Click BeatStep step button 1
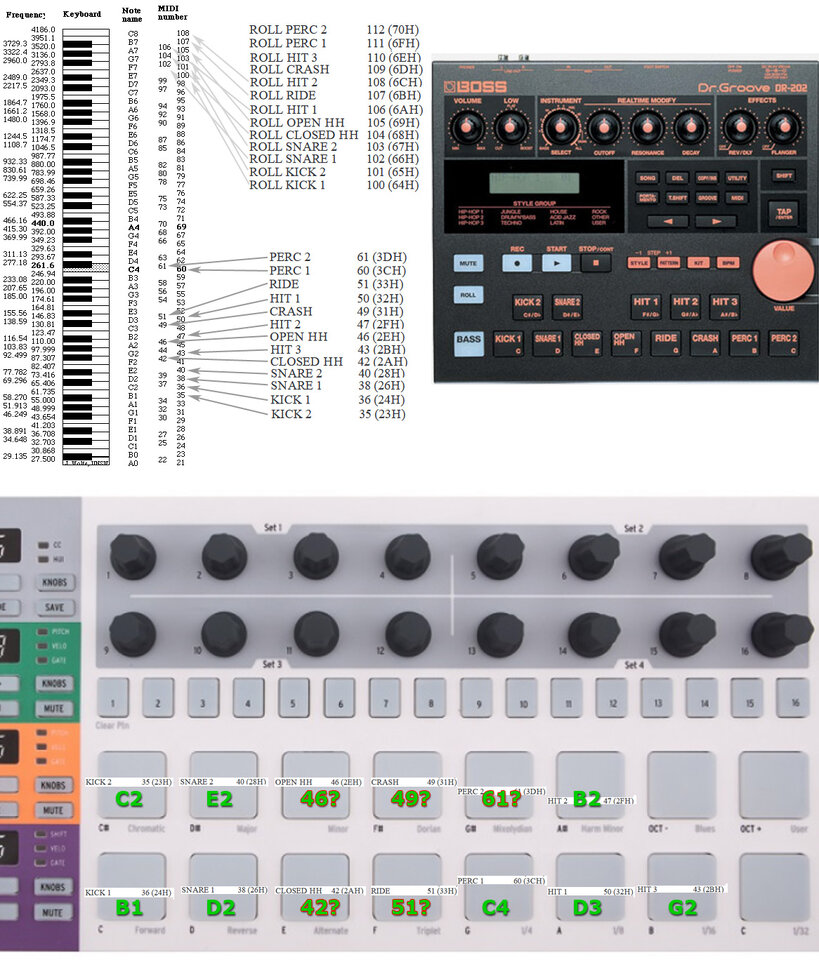Image resolution: width=819 pixels, height=960 pixels. (113, 699)
